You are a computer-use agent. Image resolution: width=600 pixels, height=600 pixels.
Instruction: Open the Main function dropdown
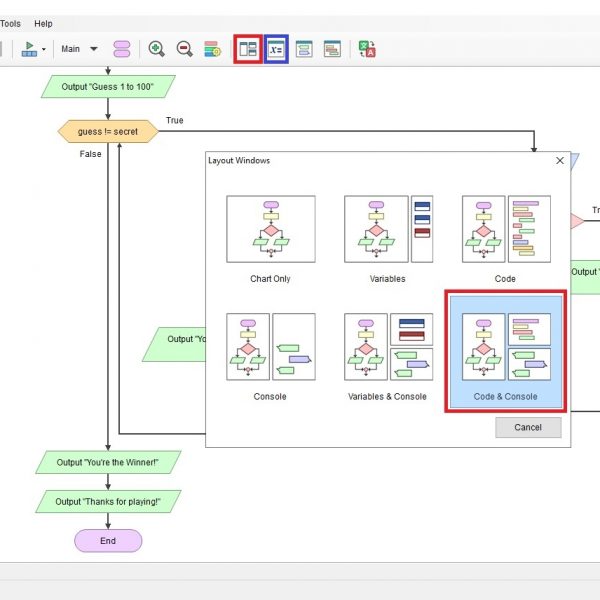click(x=80, y=48)
